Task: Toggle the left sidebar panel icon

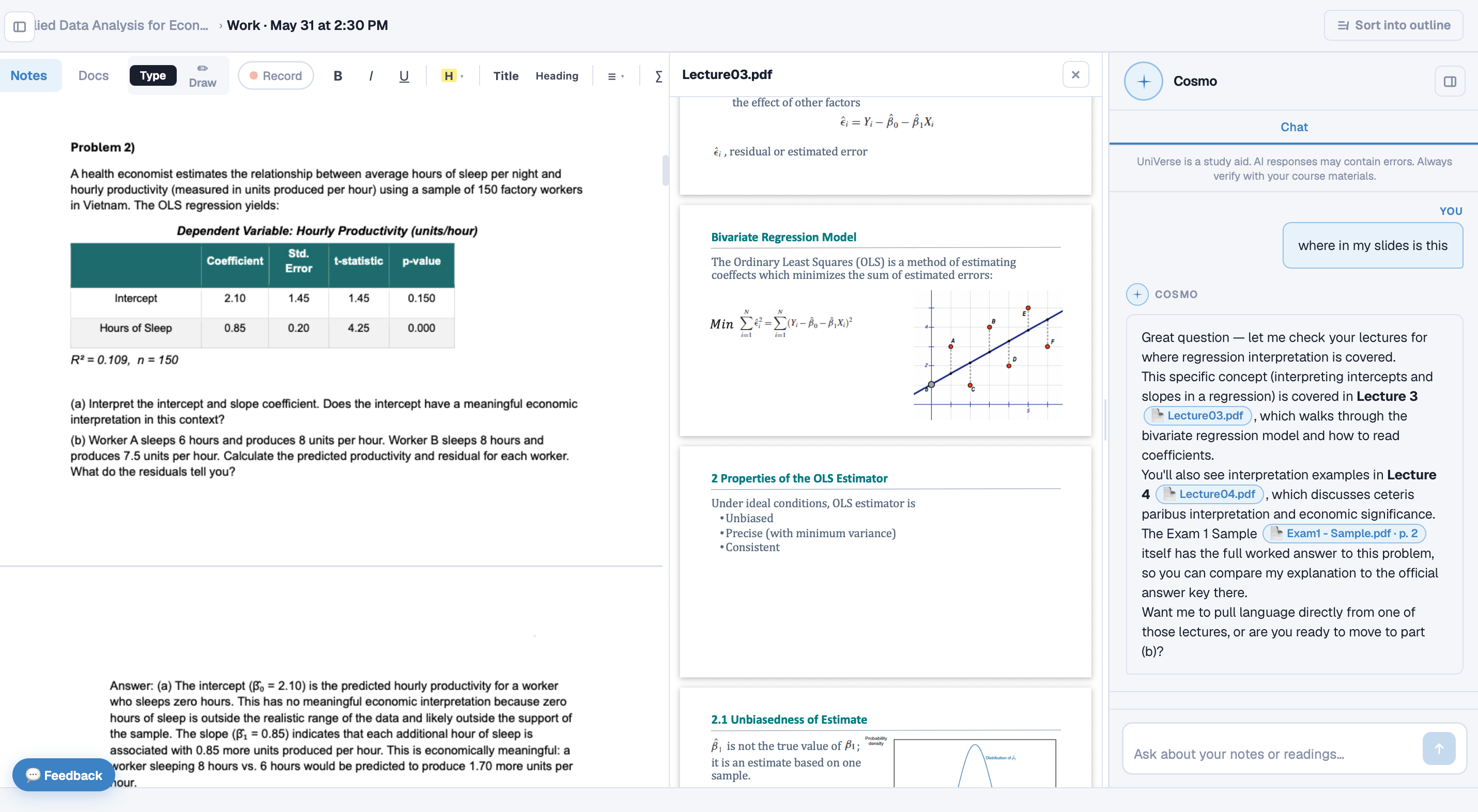Action: click(x=20, y=26)
